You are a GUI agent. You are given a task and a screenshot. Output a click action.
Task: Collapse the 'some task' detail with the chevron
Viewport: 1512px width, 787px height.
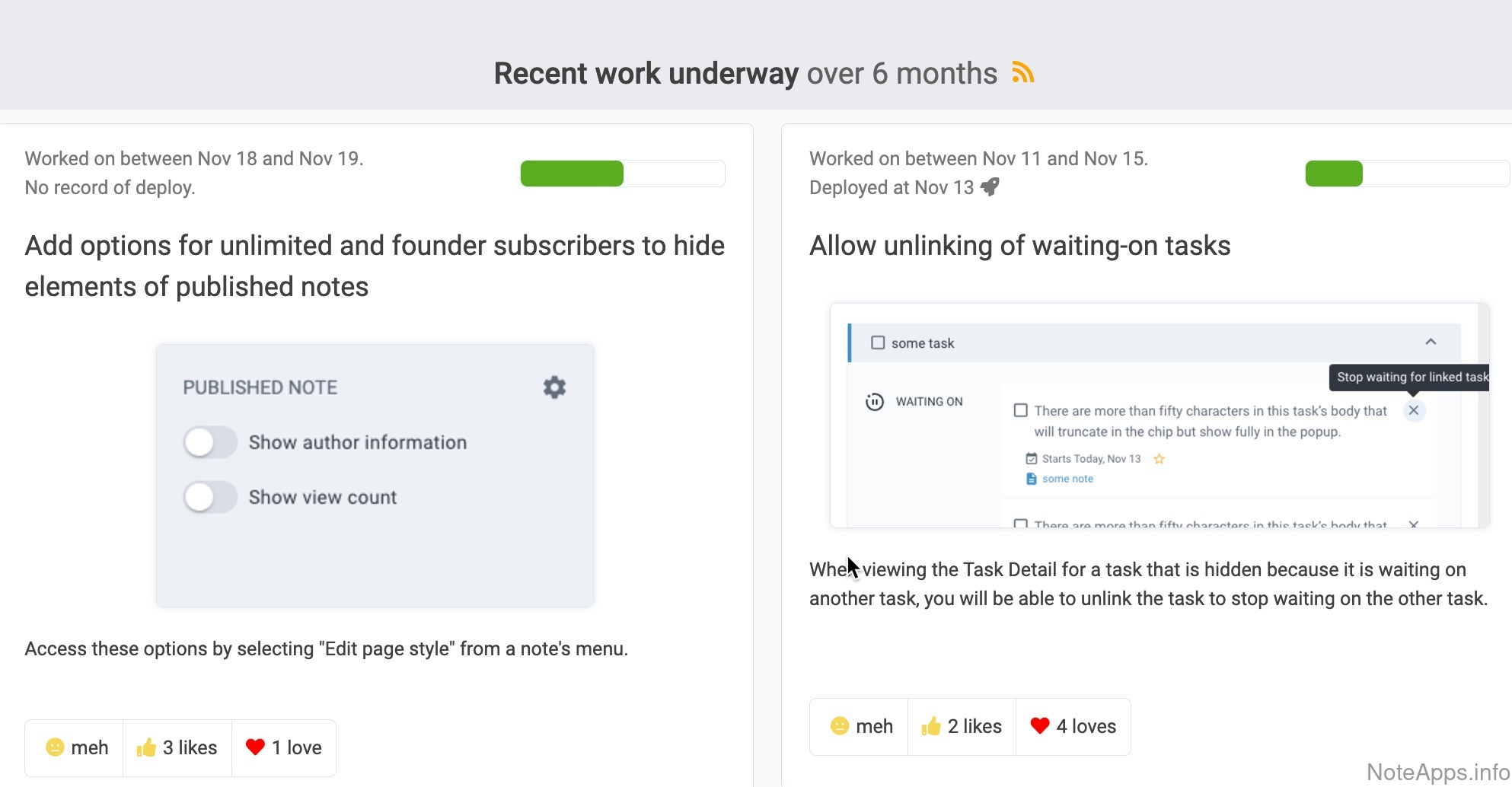click(x=1431, y=343)
